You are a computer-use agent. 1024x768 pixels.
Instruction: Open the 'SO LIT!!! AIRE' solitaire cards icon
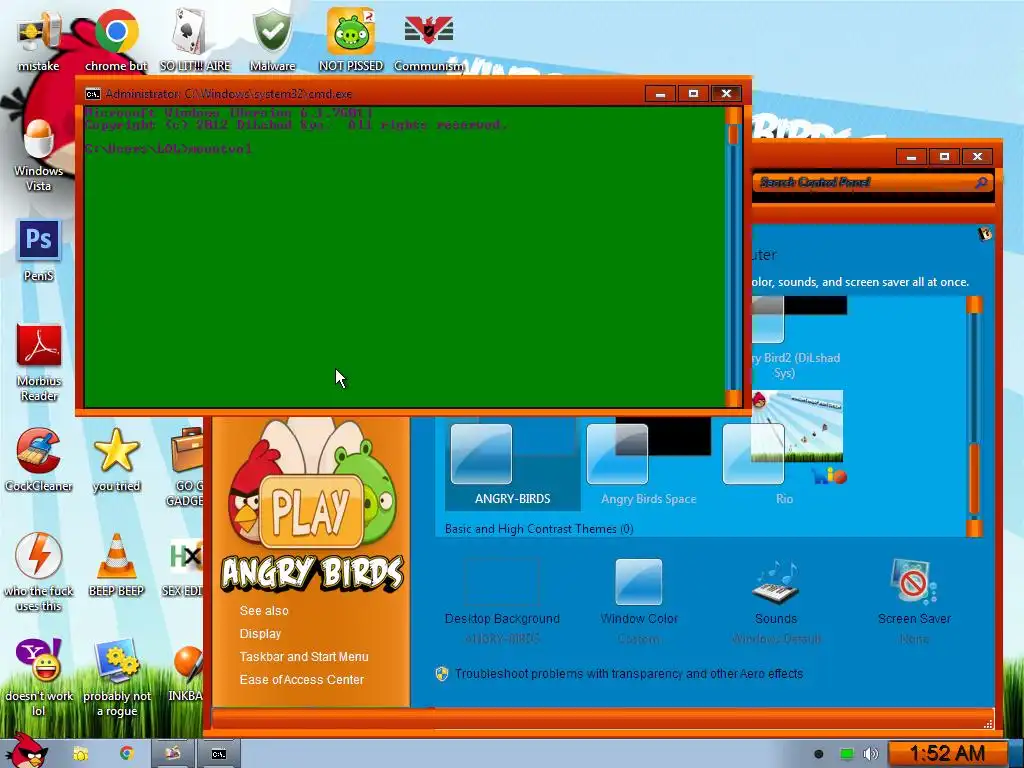click(x=195, y=39)
